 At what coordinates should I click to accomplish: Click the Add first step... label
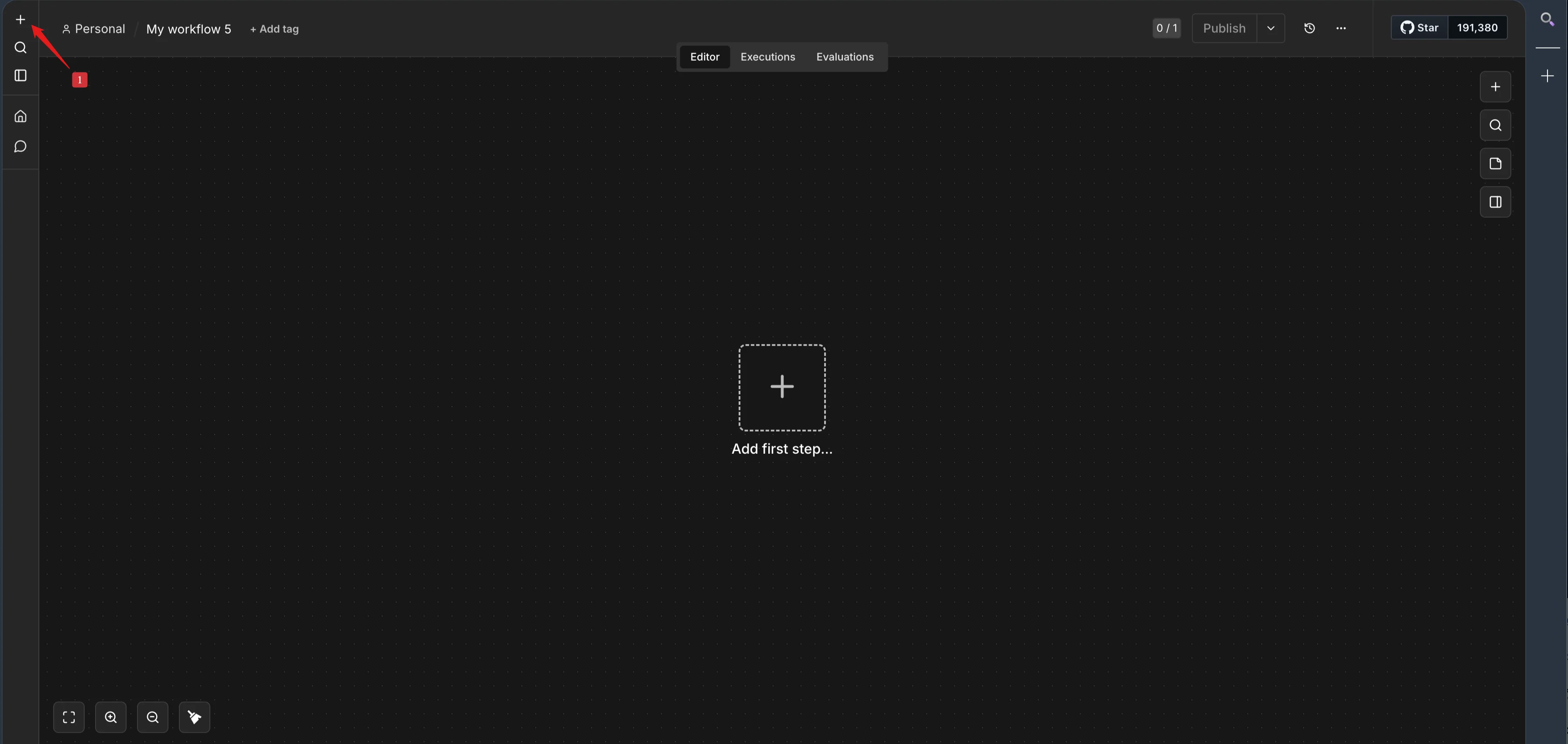[781, 449]
